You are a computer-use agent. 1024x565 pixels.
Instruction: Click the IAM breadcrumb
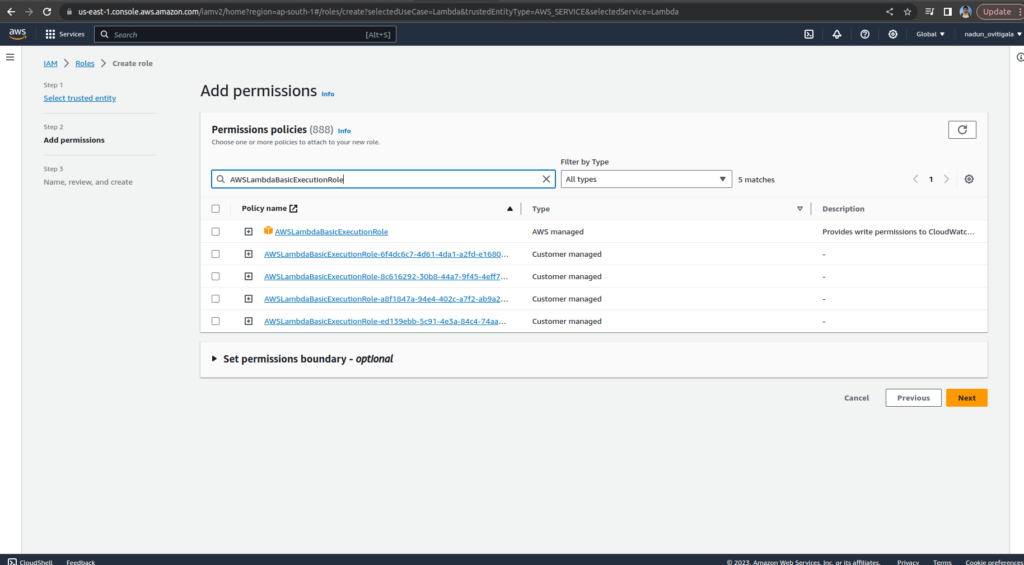(50, 63)
